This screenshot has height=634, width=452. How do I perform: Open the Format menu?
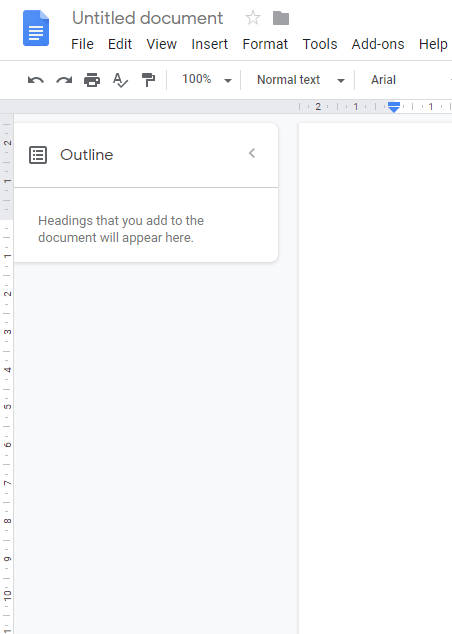click(x=265, y=44)
